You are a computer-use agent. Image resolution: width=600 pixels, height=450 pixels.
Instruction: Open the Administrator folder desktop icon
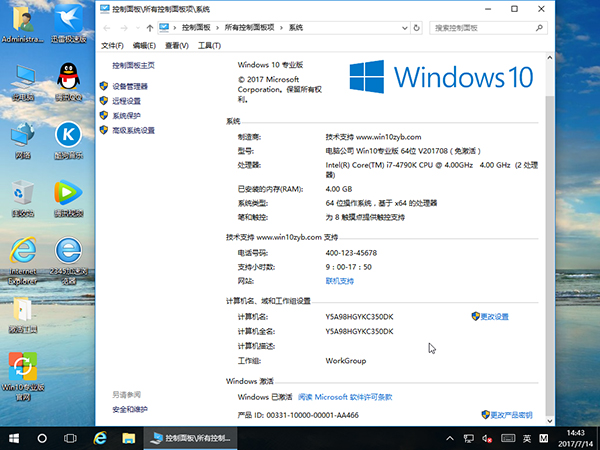click(x=22, y=21)
